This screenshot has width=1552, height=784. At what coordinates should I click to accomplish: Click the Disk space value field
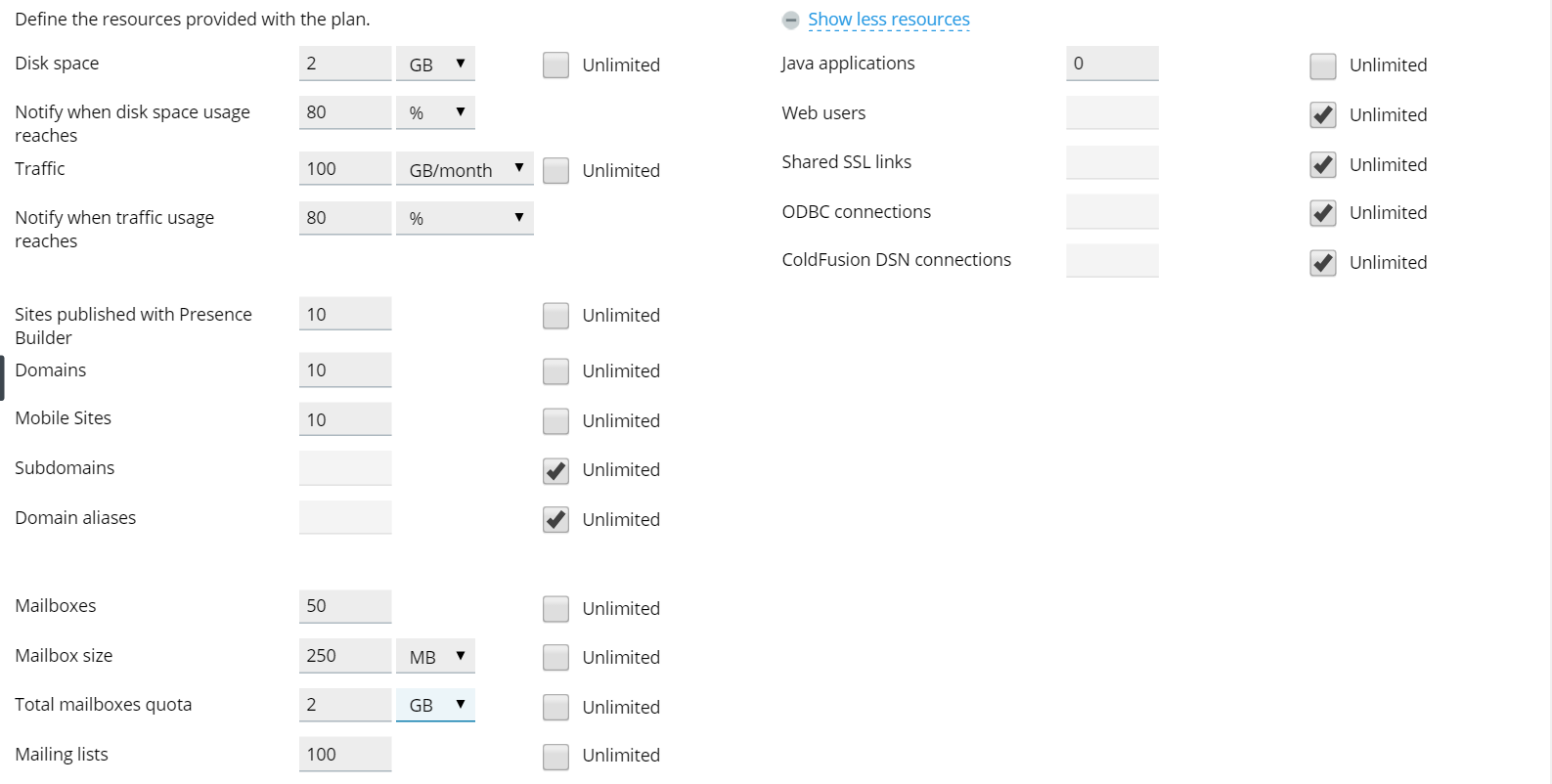point(345,64)
